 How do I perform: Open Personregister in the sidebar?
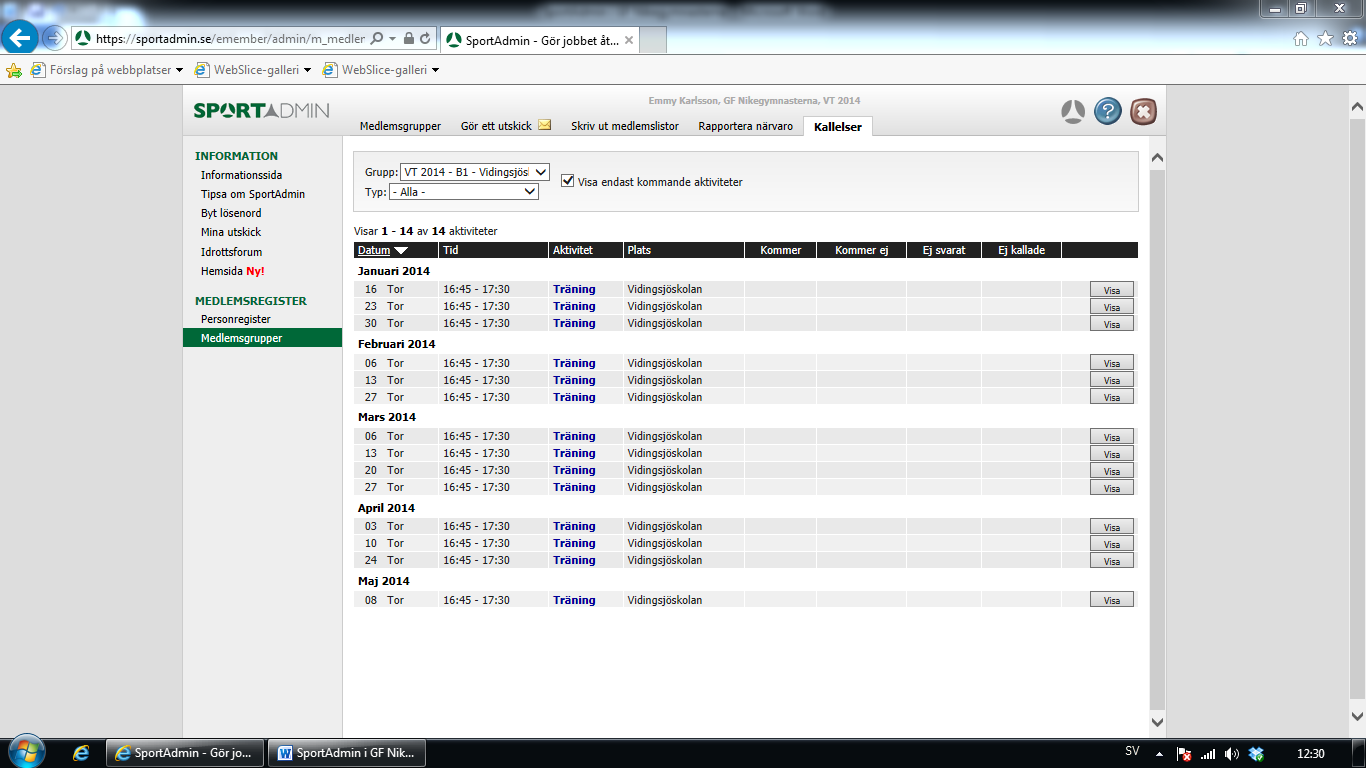click(x=236, y=319)
